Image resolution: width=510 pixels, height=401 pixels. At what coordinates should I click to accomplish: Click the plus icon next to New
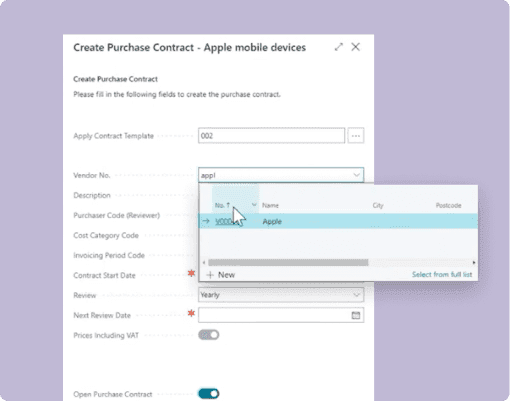coord(210,275)
